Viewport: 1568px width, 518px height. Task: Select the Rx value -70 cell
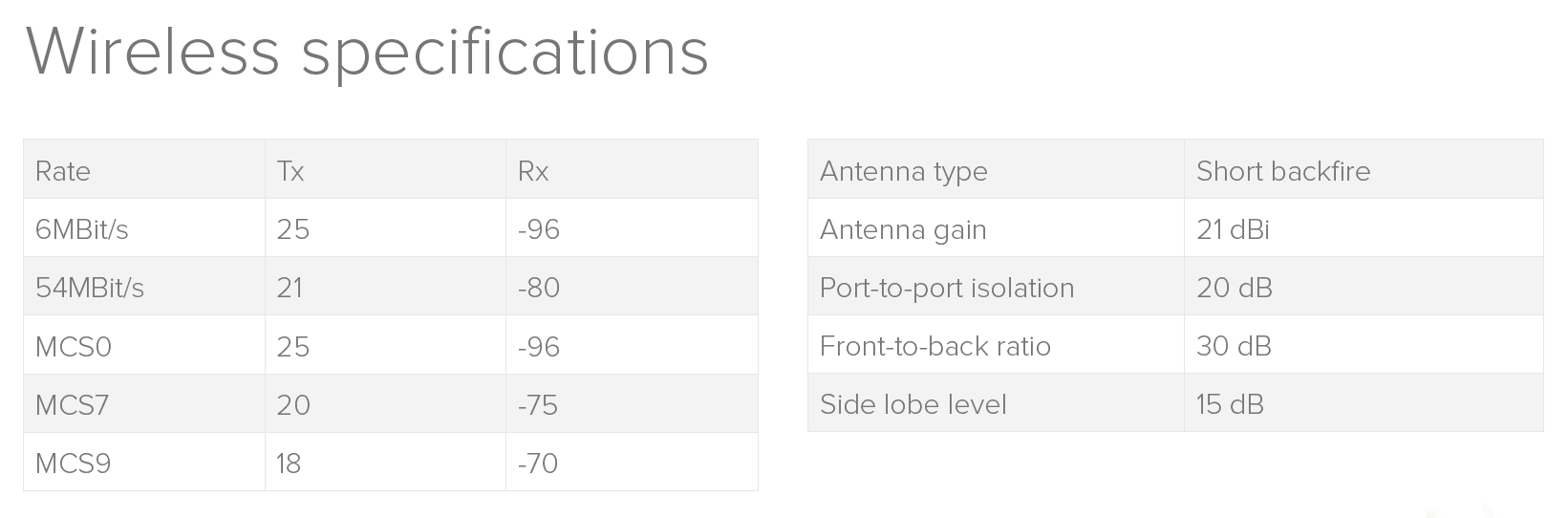click(x=538, y=464)
